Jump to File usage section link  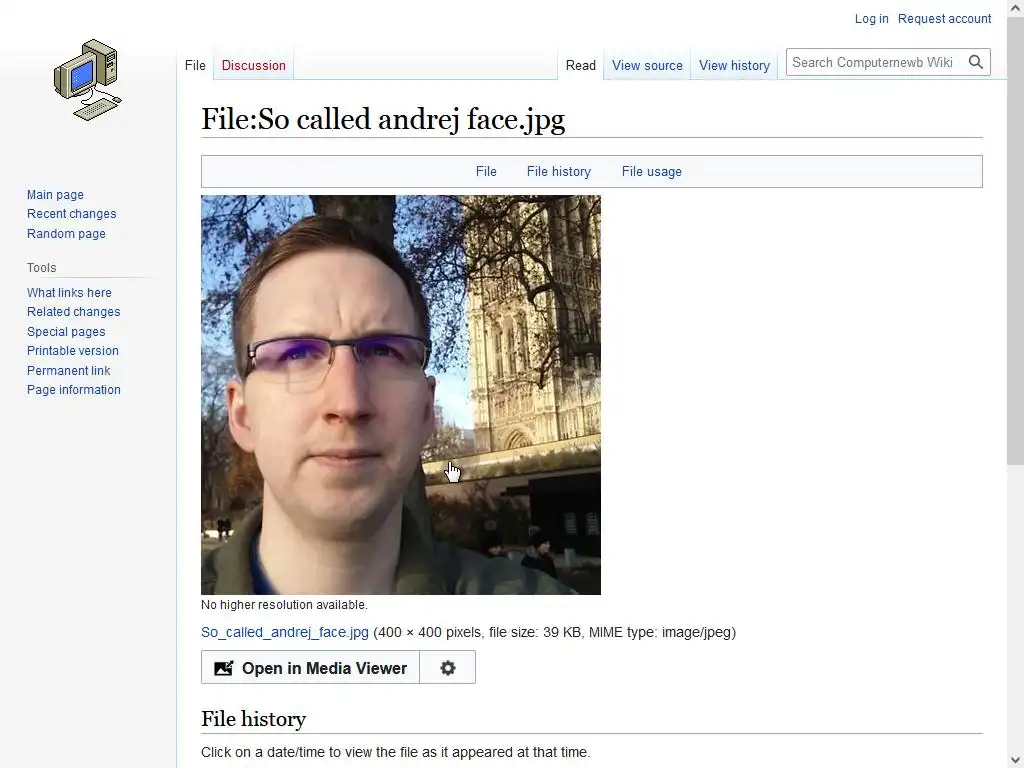pyautogui.click(x=651, y=171)
